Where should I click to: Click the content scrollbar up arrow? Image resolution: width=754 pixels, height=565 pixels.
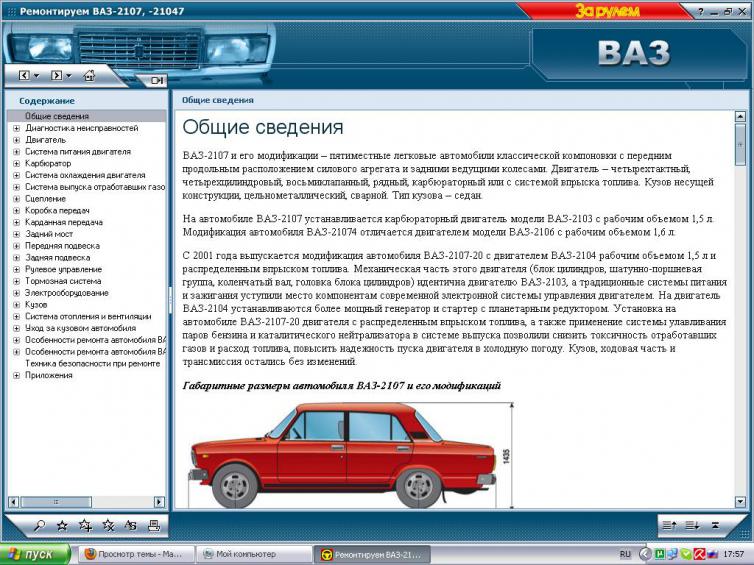pos(740,116)
